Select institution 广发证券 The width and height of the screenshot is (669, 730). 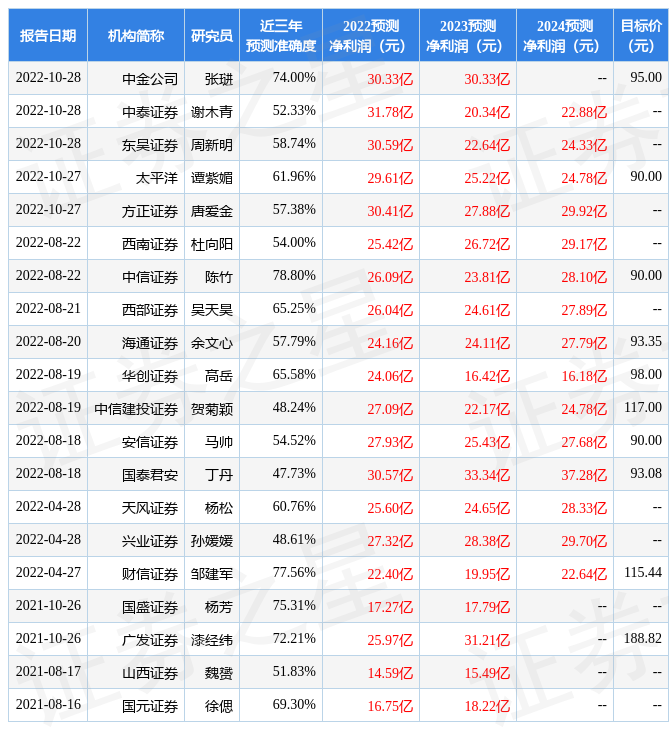(x=150, y=641)
